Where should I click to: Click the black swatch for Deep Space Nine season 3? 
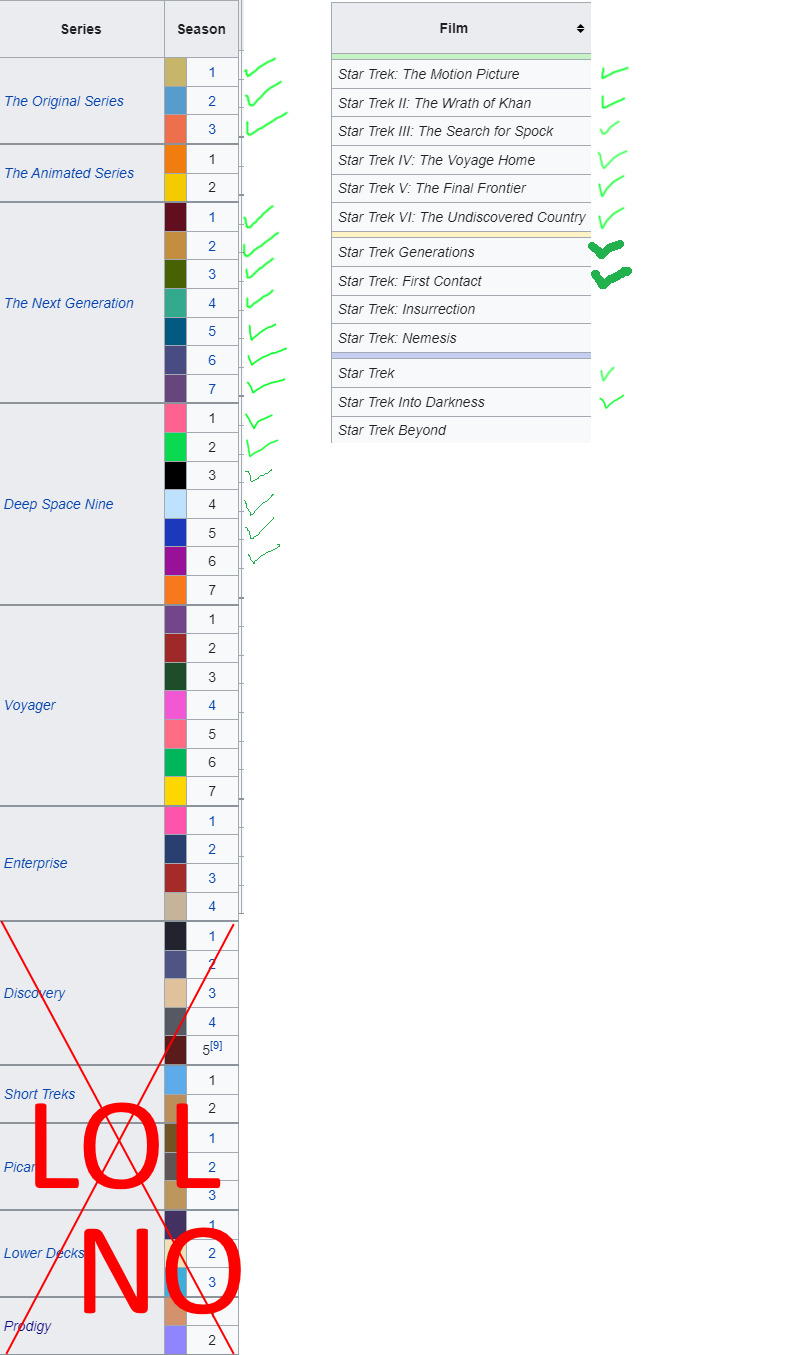[x=175, y=475]
